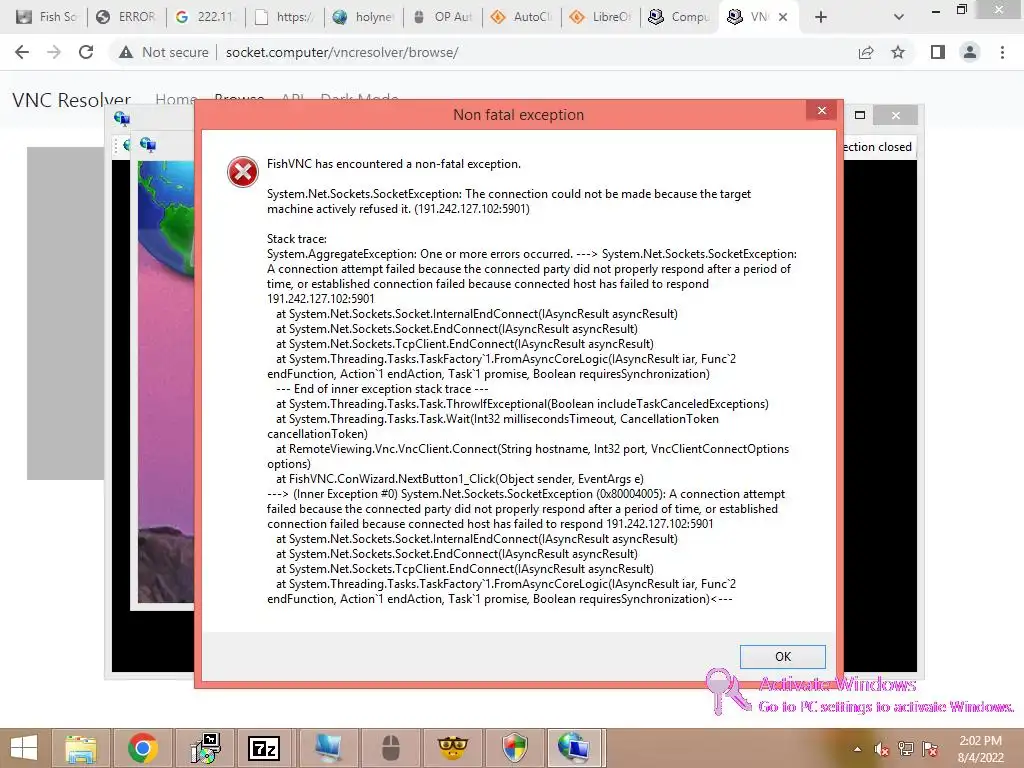Expand Chrome tab search chevron
Image resolution: width=1024 pixels, height=768 pixels.
[899, 17]
